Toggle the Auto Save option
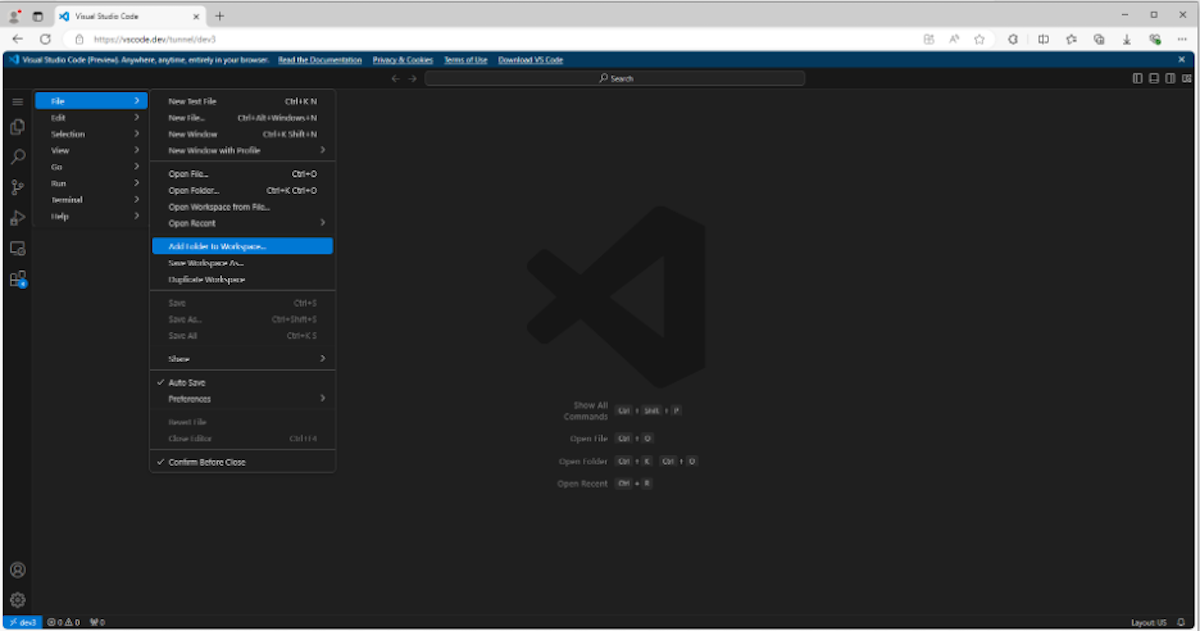 click(242, 383)
